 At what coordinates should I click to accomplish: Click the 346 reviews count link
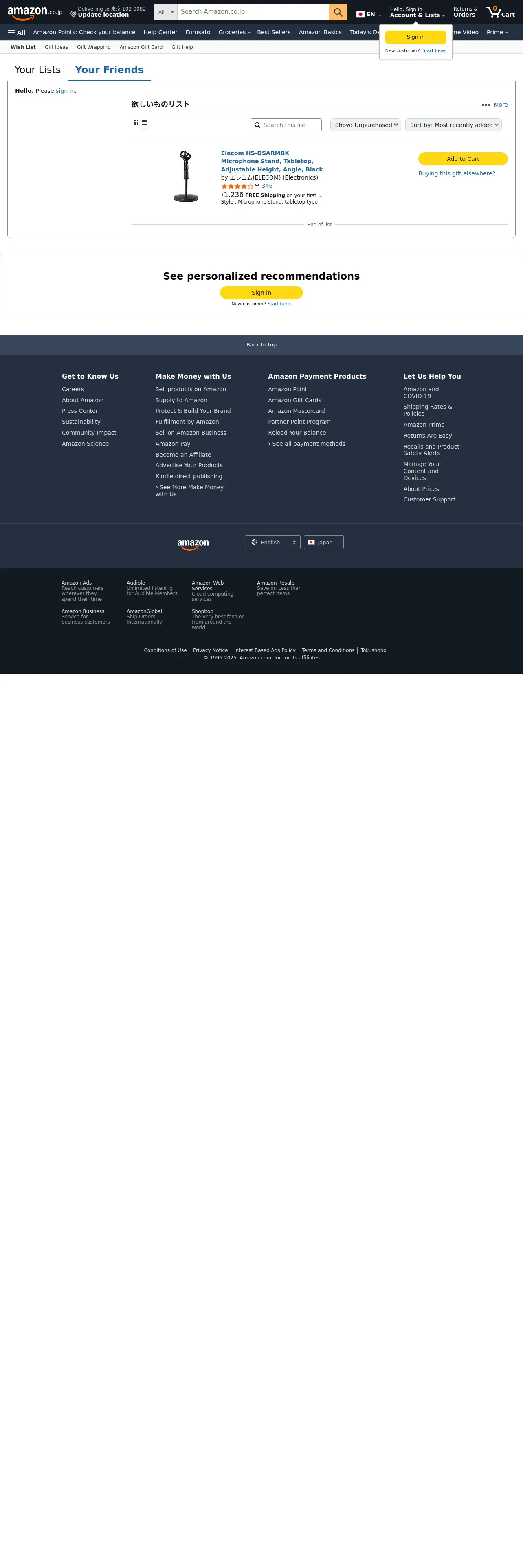point(267,186)
